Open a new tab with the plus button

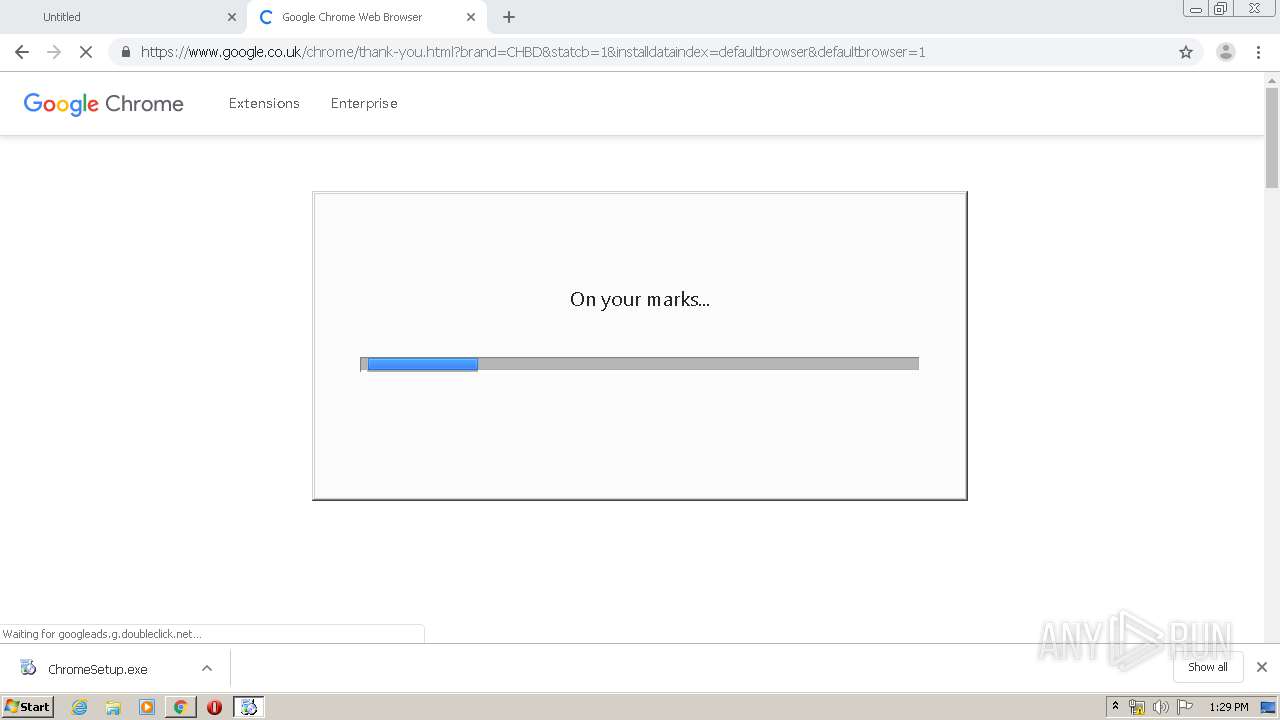pyautogui.click(x=509, y=17)
